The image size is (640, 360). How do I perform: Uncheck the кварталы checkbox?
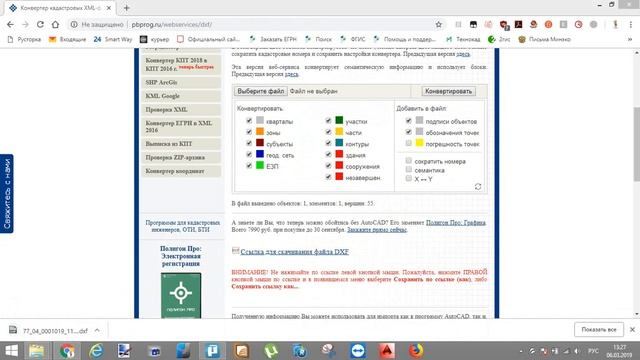click(x=249, y=120)
